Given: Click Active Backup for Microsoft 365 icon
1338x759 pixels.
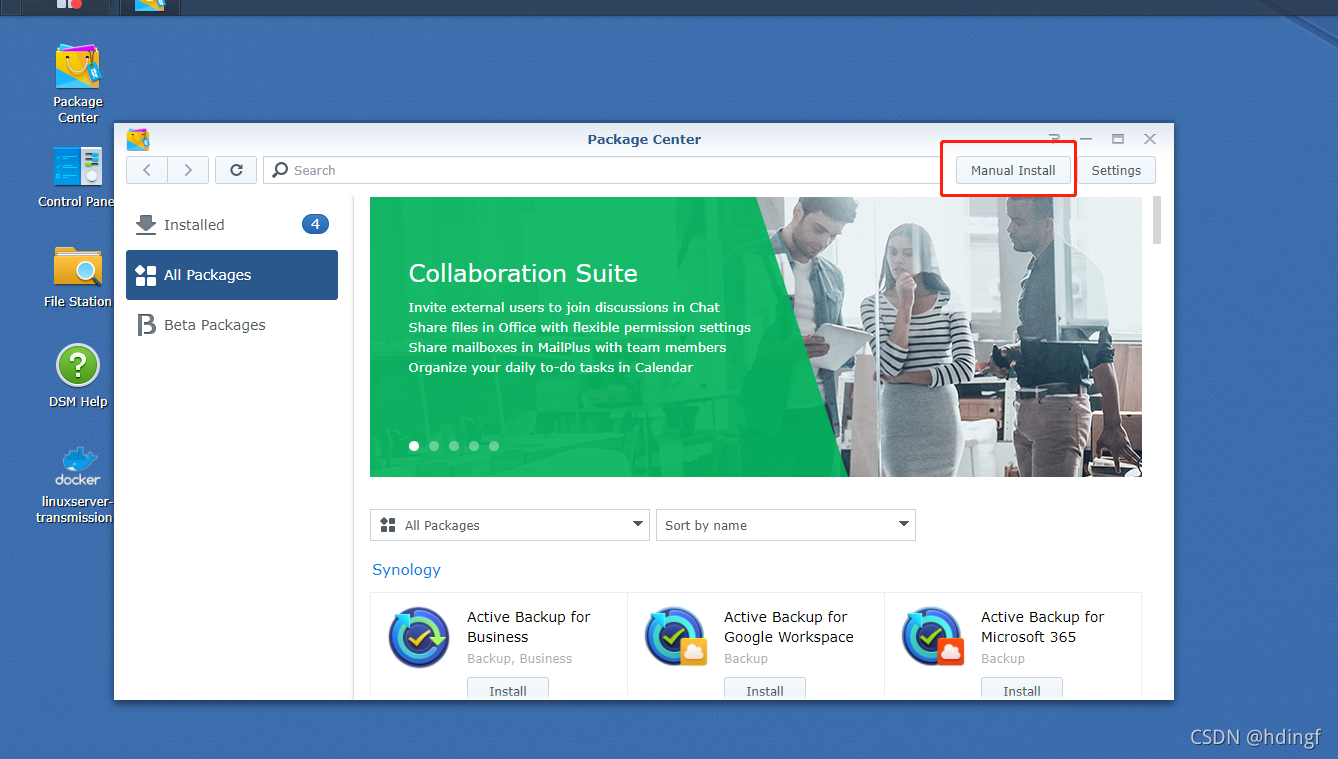Looking at the screenshot, I should 933,637.
